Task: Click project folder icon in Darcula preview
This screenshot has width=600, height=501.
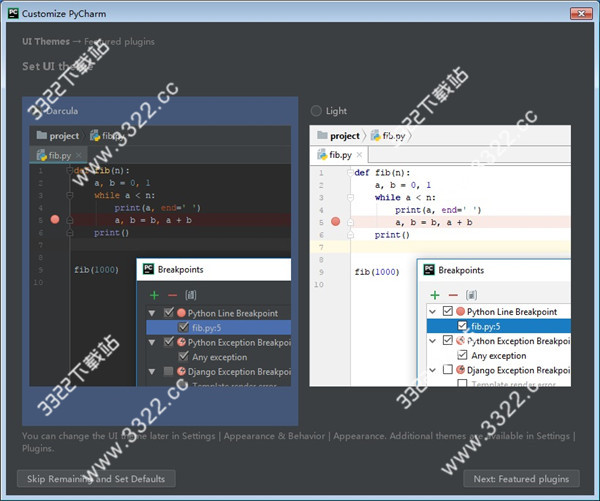Action: pyautogui.click(x=41, y=135)
